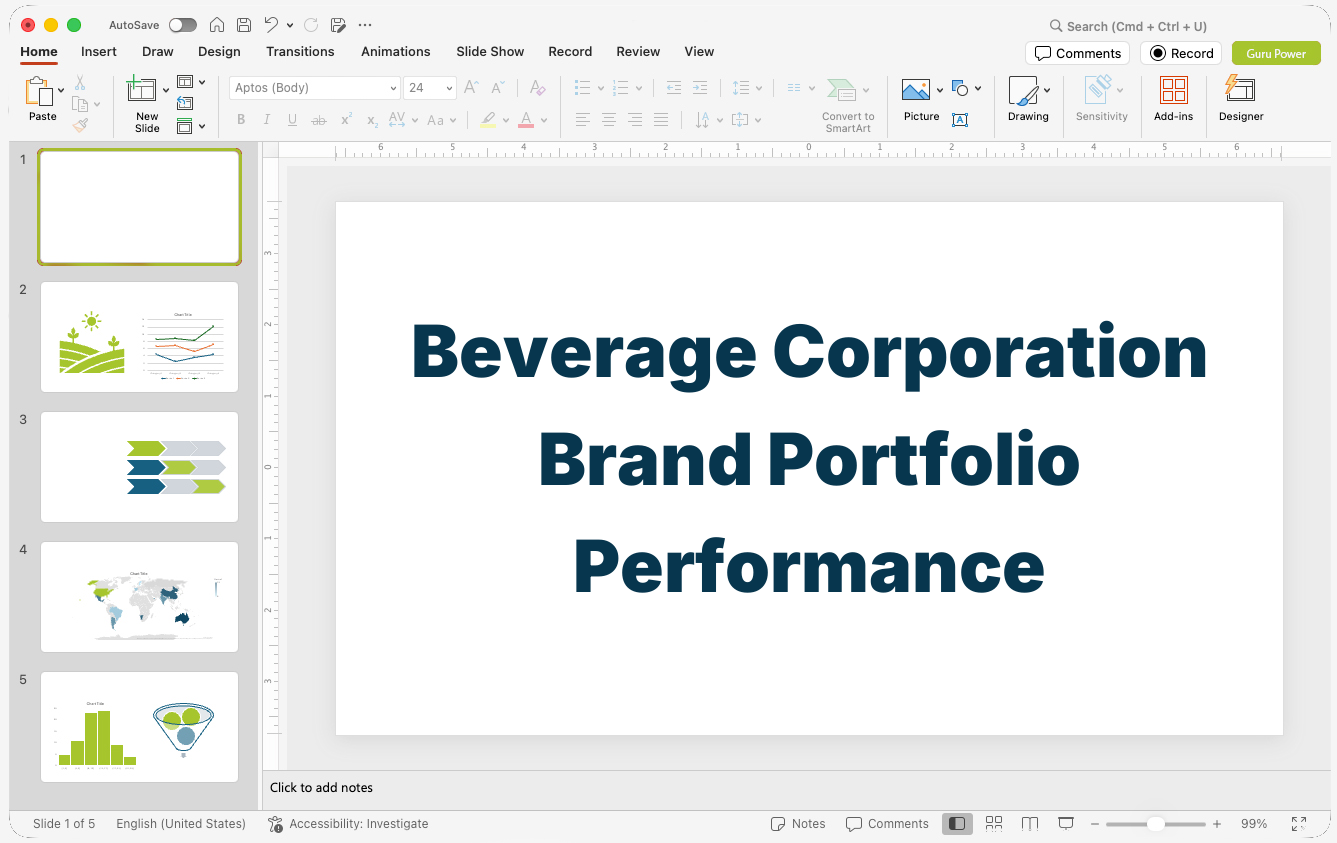The image size is (1337, 843).
Task: Click the save-as-edit icon in title bar
Action: coord(338,25)
